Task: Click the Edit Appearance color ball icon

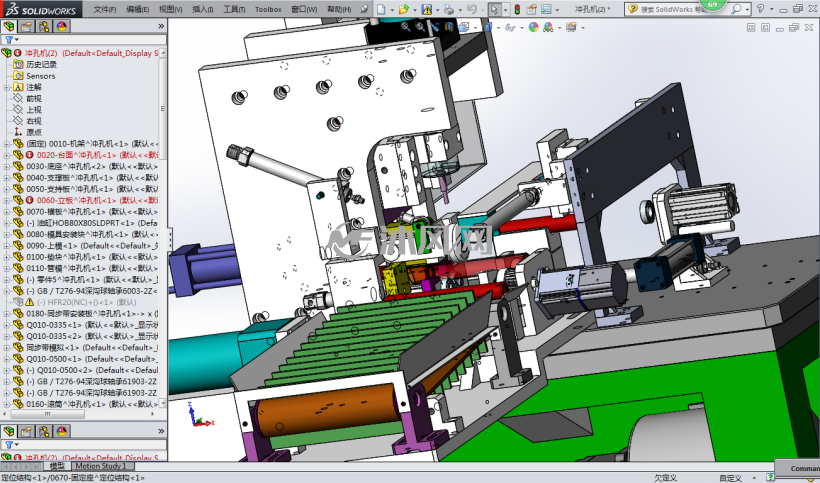Action: 533,27
